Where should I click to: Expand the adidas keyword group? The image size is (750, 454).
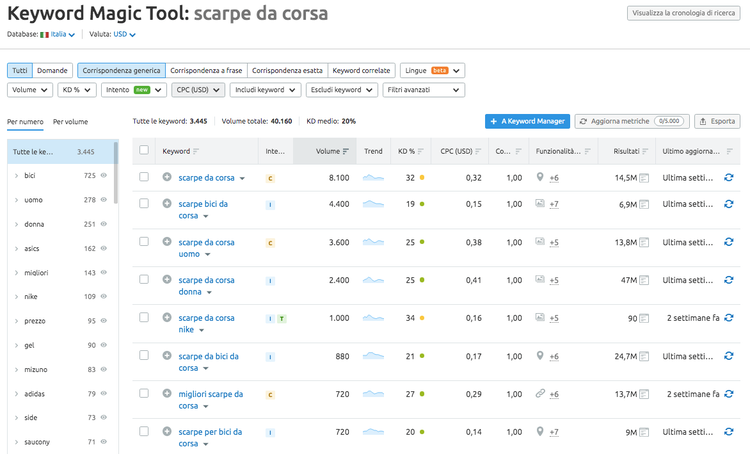16,394
